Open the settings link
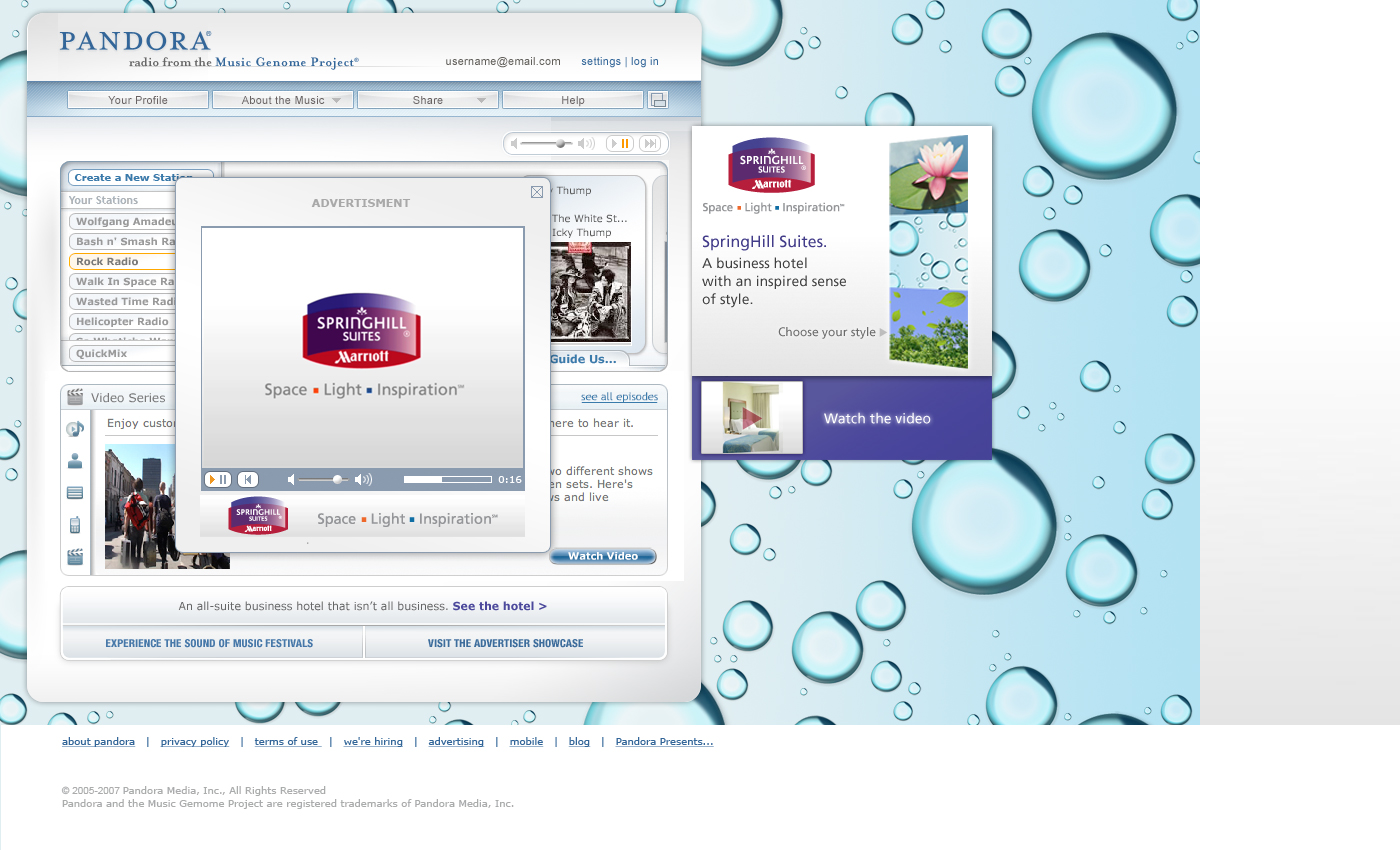Image resolution: width=1400 pixels, height=850 pixels. [601, 61]
